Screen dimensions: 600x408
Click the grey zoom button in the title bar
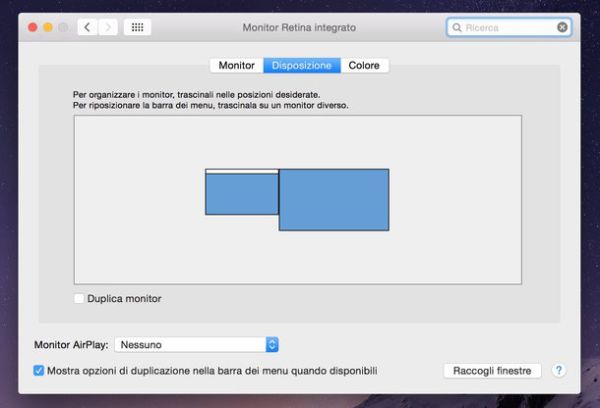[x=64, y=27]
